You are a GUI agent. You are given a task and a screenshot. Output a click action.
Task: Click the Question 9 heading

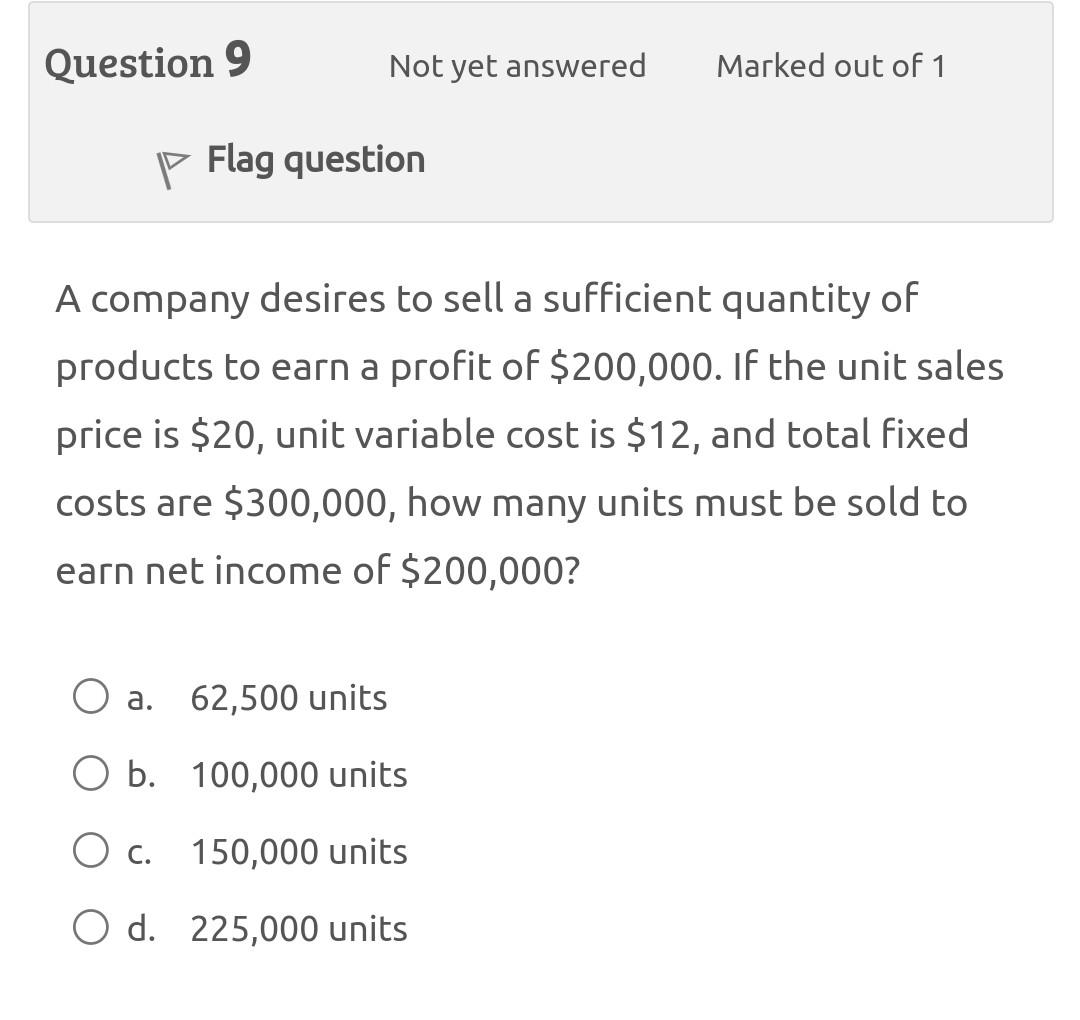pos(147,62)
